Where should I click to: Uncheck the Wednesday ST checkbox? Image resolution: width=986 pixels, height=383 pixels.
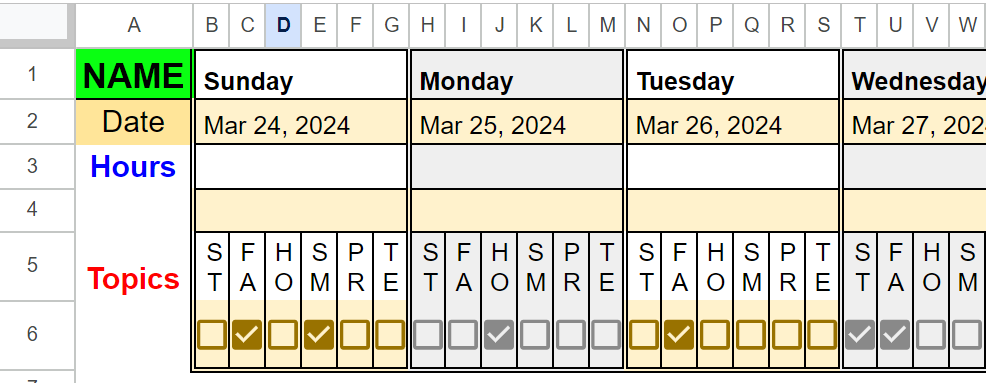(x=860, y=335)
